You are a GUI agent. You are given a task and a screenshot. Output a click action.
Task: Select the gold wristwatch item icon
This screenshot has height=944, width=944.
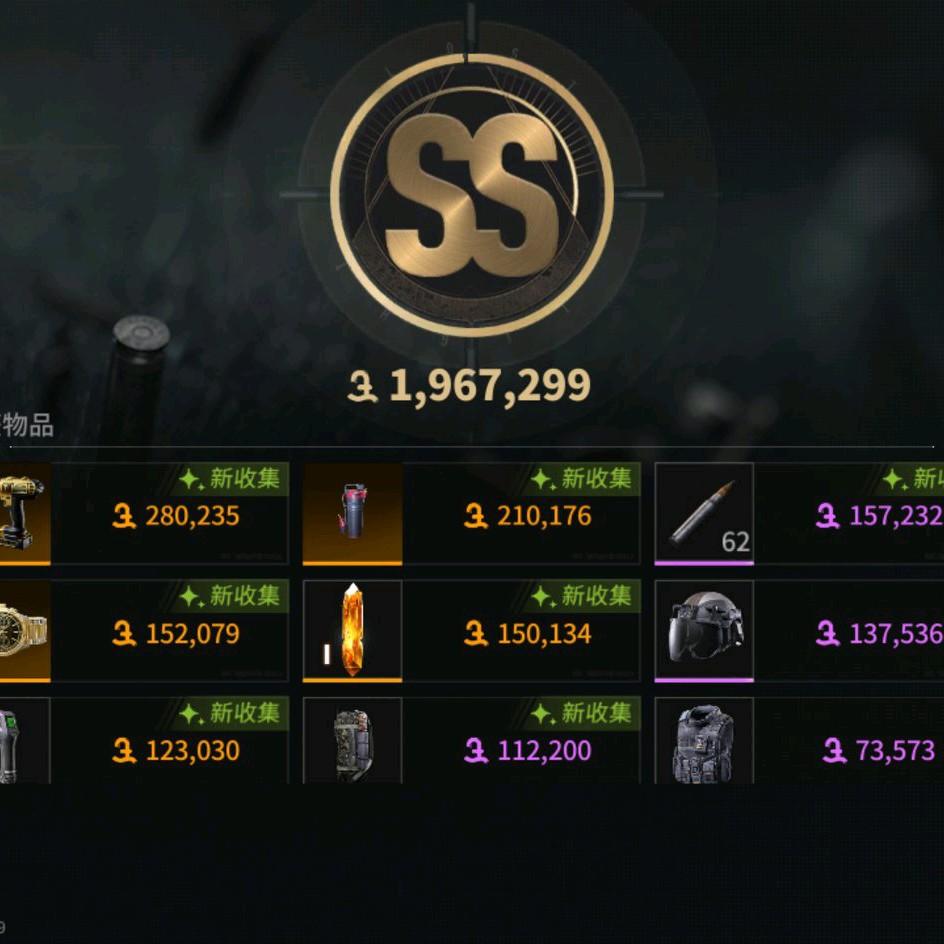pos(24,631)
